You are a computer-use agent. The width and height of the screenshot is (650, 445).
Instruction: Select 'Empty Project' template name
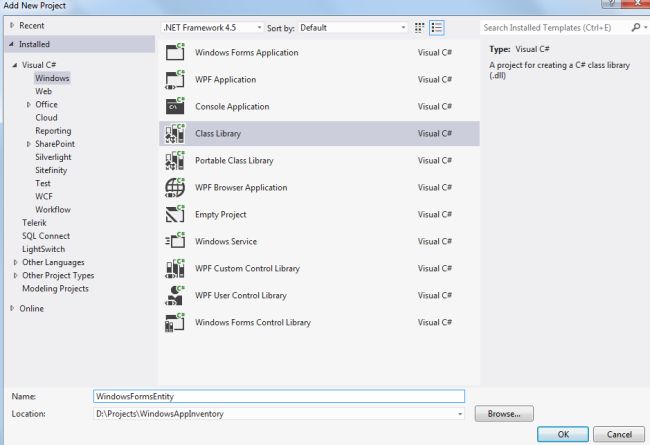(x=221, y=214)
